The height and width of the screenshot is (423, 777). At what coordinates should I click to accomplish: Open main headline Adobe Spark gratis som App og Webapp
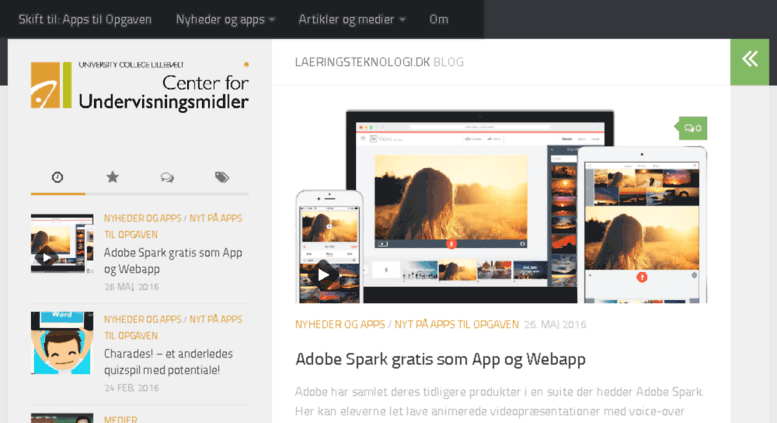coord(440,359)
